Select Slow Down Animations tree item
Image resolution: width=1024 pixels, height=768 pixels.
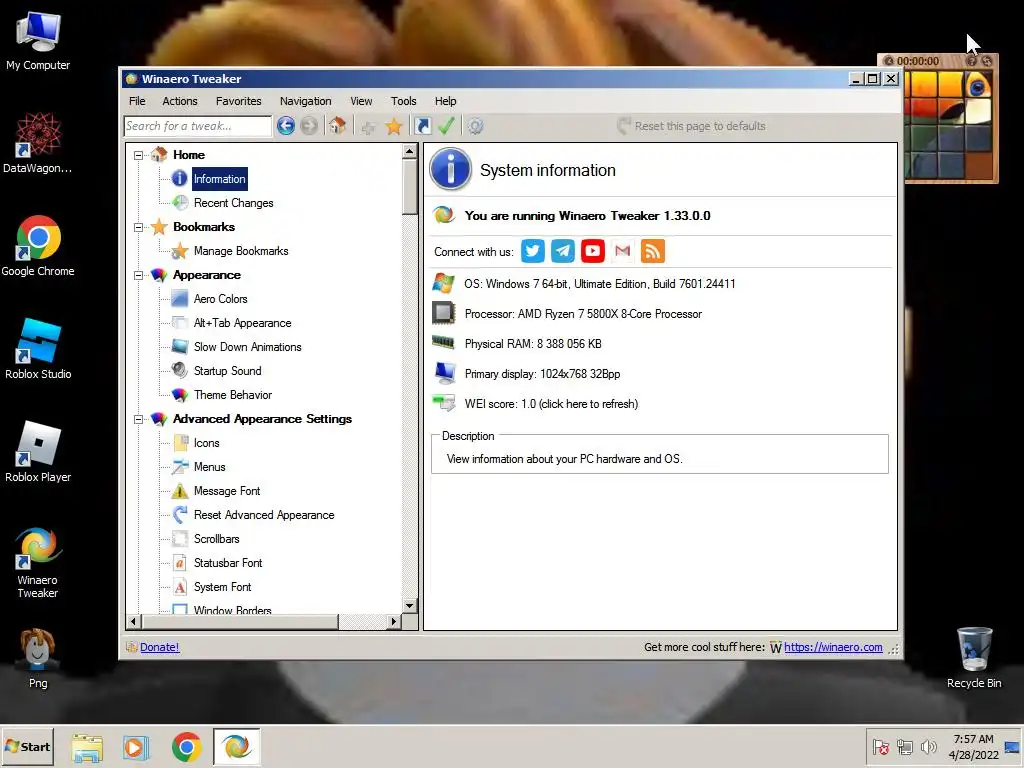[x=248, y=347]
